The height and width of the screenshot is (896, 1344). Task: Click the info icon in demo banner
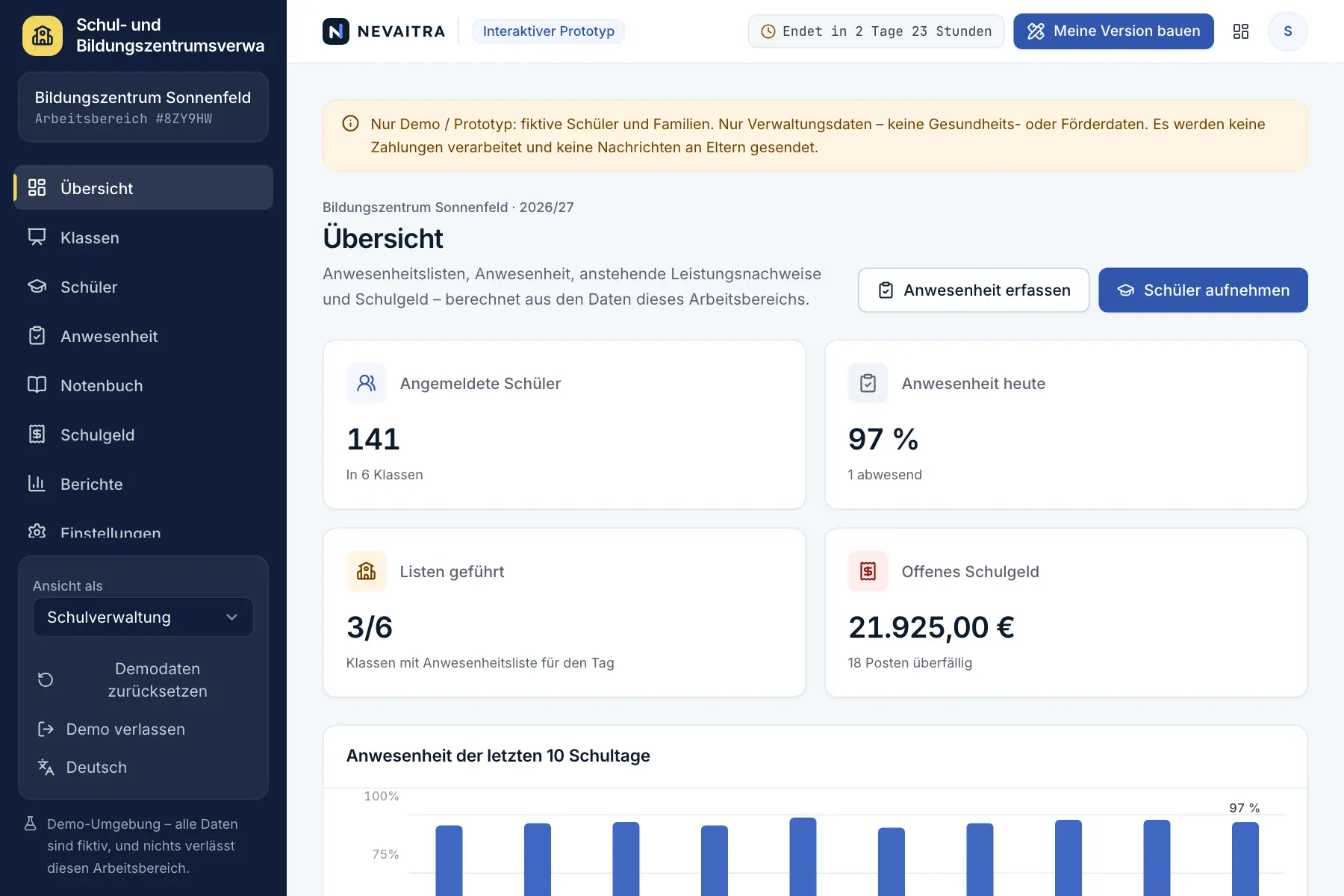[x=350, y=124]
